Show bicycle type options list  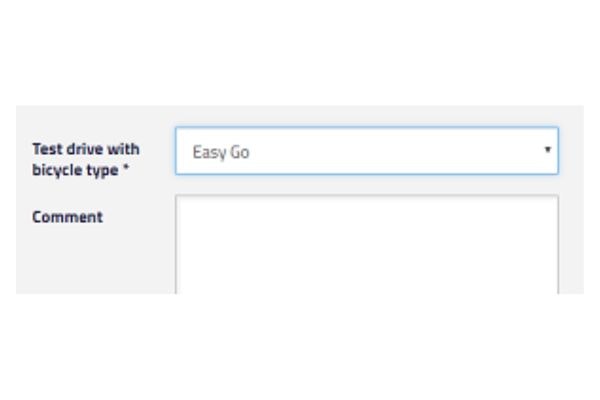(366, 151)
